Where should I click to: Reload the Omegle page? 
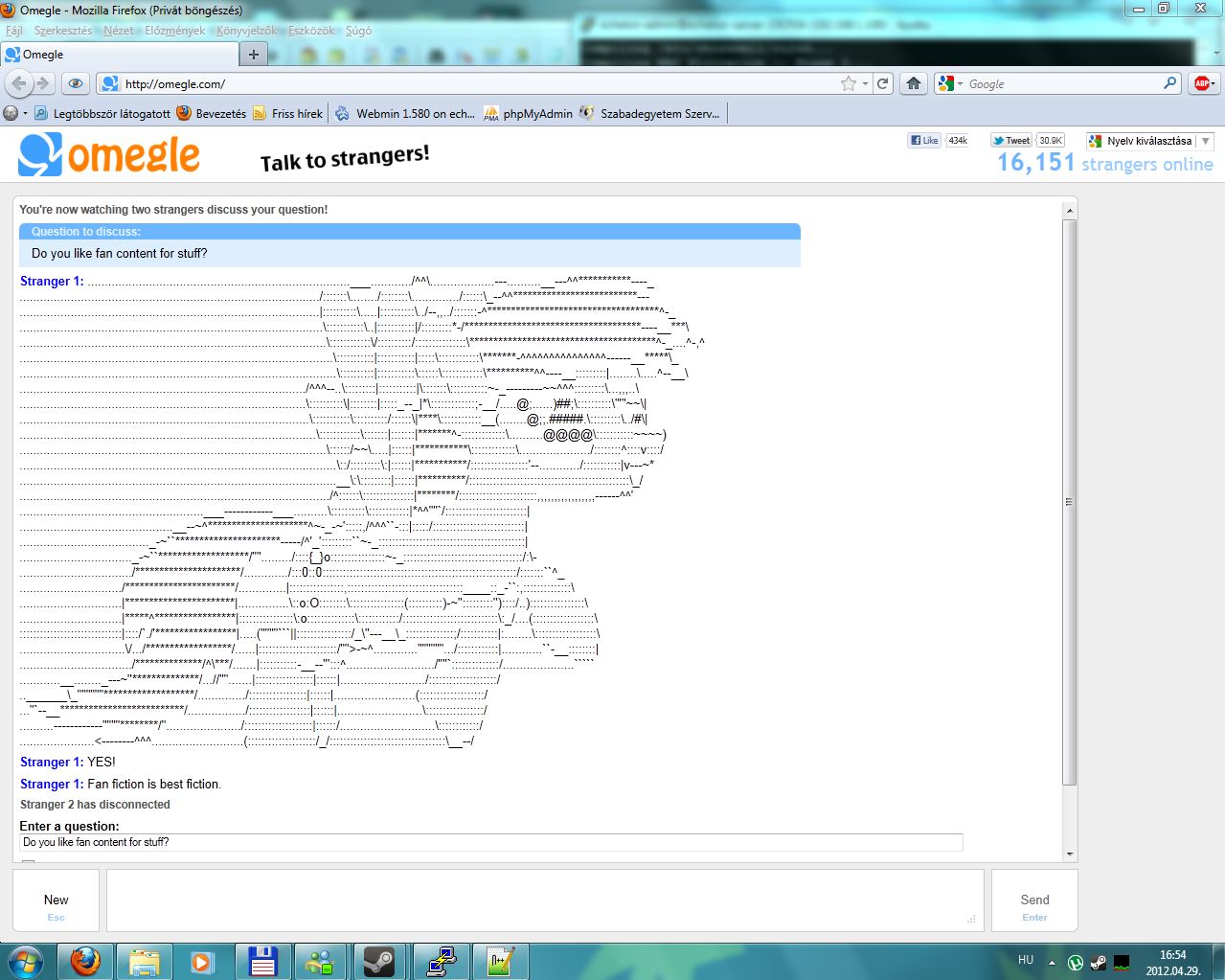tap(883, 83)
